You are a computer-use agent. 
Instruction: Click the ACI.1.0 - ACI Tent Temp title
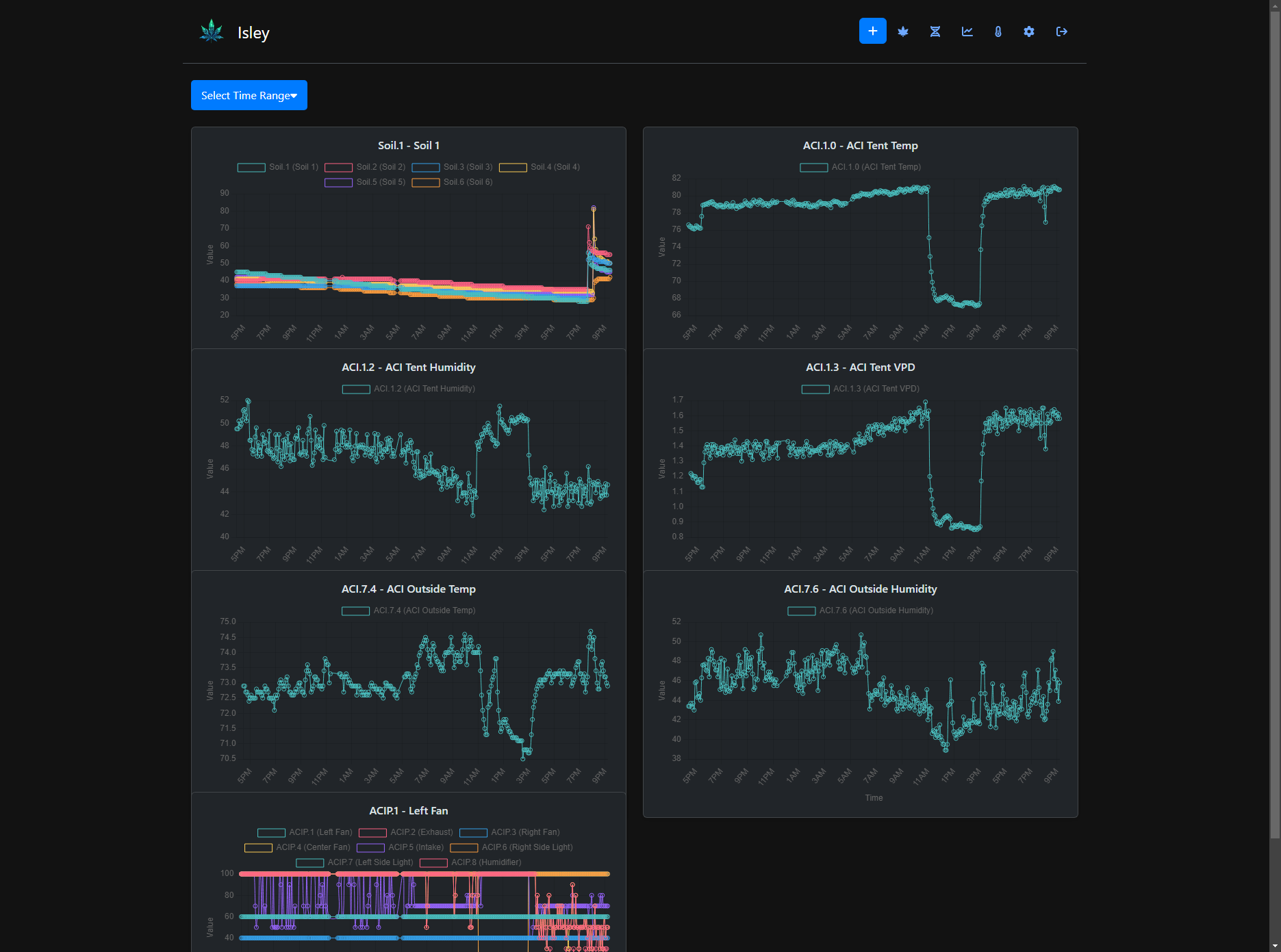[860, 146]
